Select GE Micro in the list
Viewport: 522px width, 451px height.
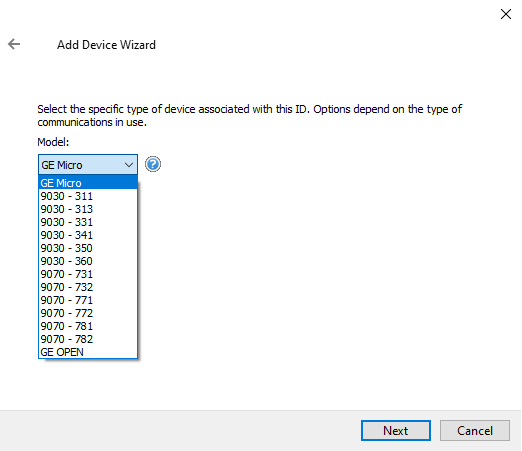pos(88,183)
